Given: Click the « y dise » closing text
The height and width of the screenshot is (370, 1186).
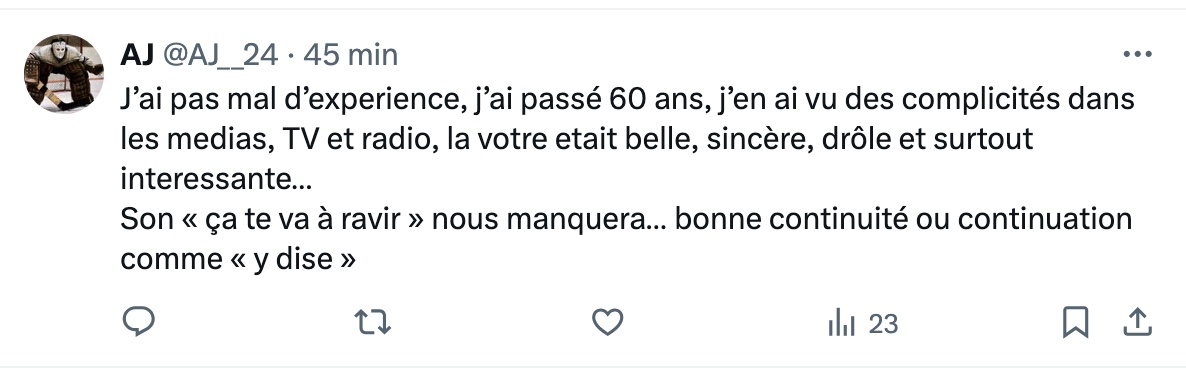Looking at the screenshot, I should click(x=292, y=260).
